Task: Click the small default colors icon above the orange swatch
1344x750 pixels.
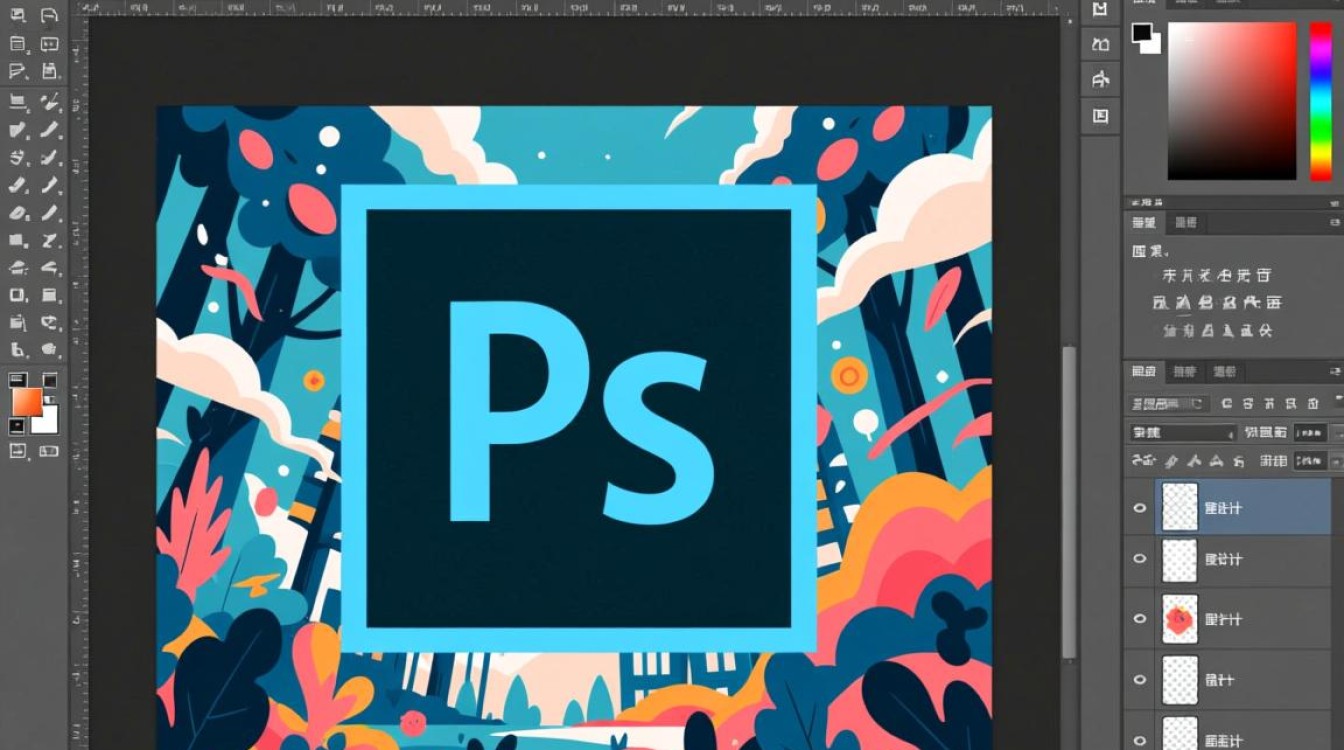Action: point(17,380)
